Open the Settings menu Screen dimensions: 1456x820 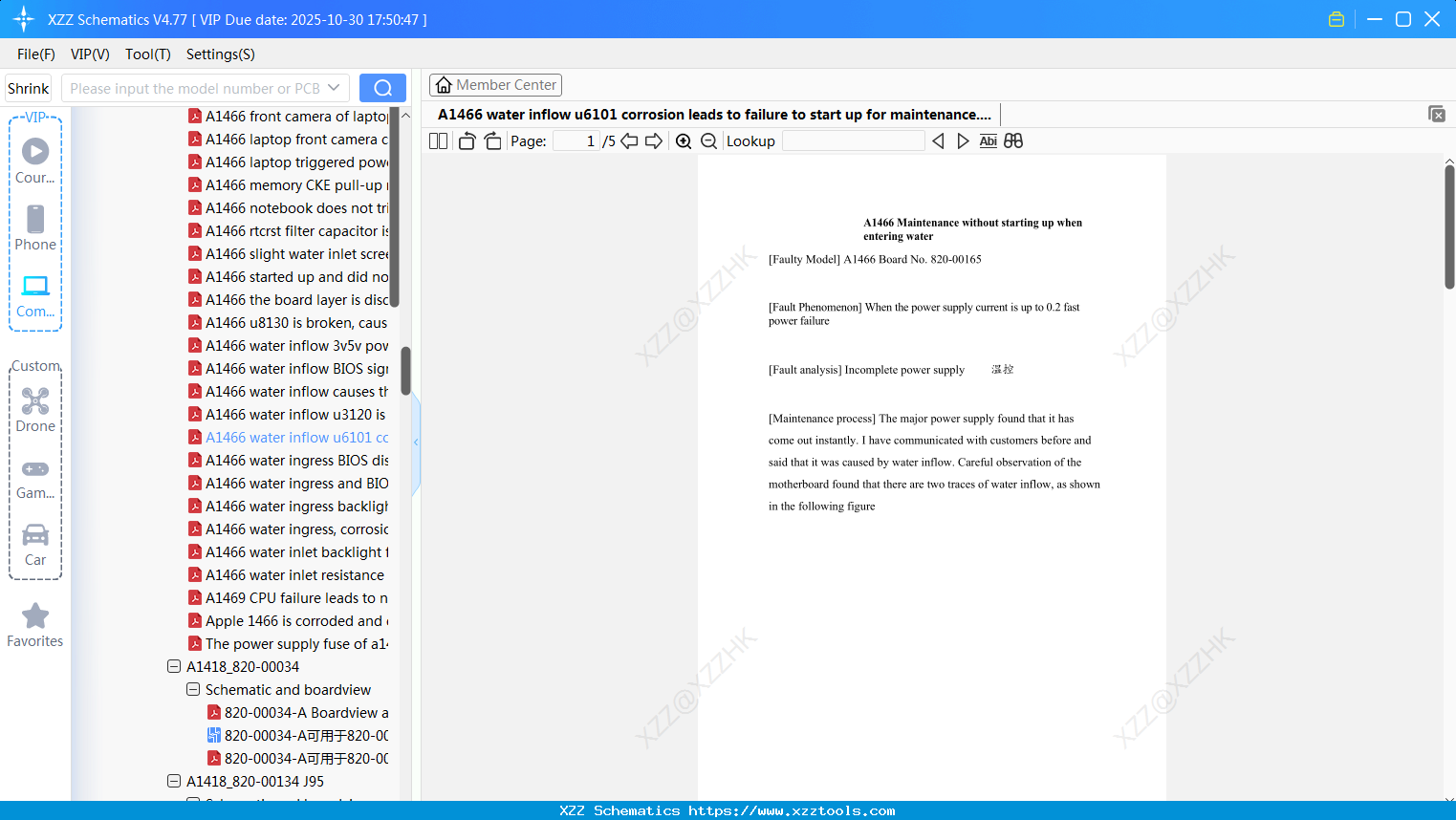coord(221,54)
